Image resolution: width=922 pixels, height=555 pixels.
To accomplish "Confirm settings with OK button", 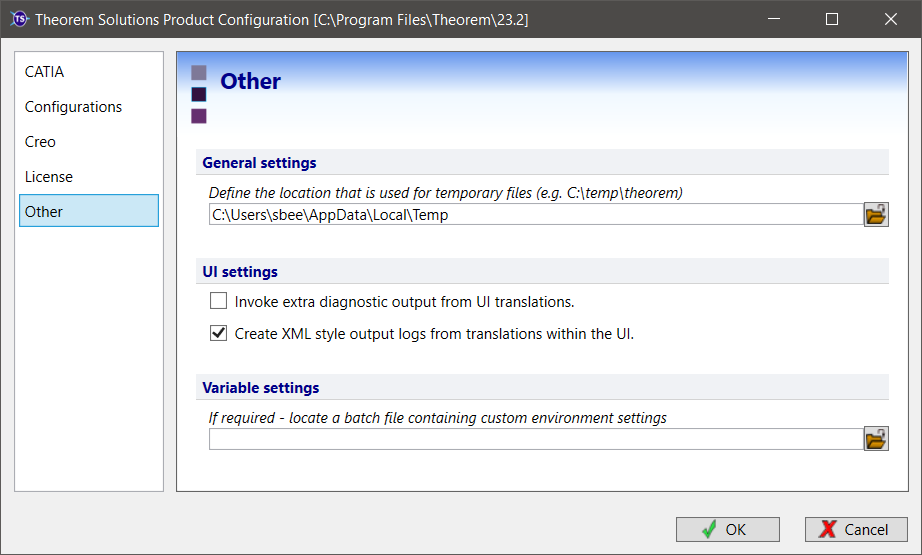I will coord(727,530).
